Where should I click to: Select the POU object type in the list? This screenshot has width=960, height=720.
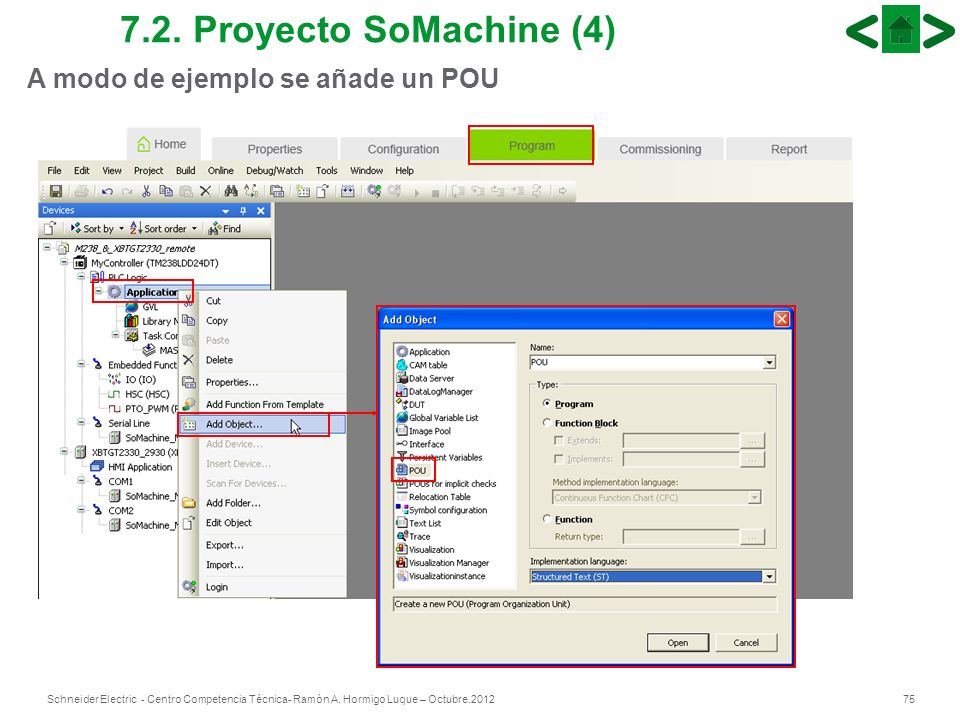point(417,470)
